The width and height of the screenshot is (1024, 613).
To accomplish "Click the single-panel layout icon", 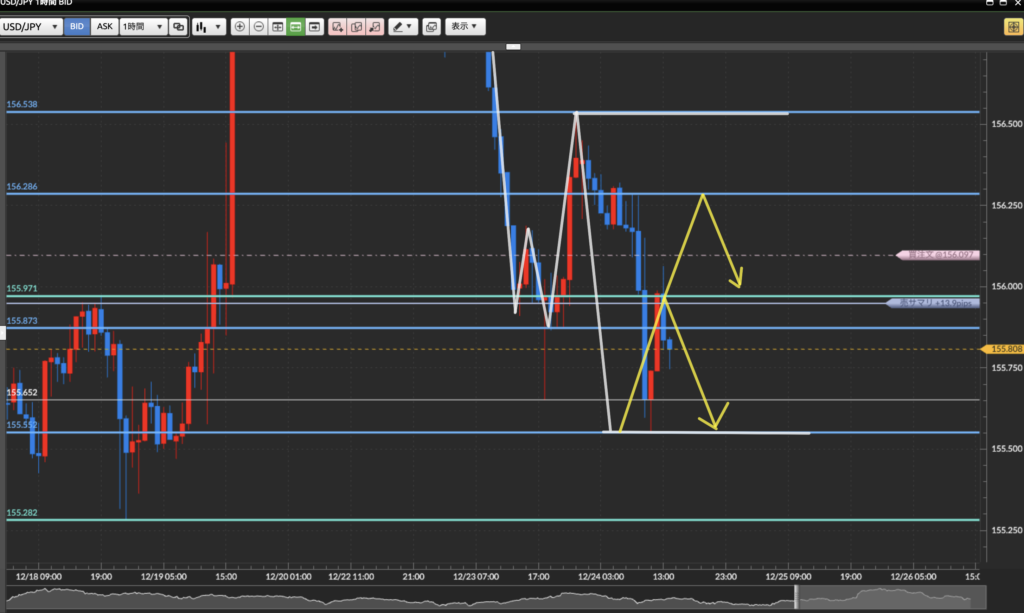I will (x=314, y=27).
